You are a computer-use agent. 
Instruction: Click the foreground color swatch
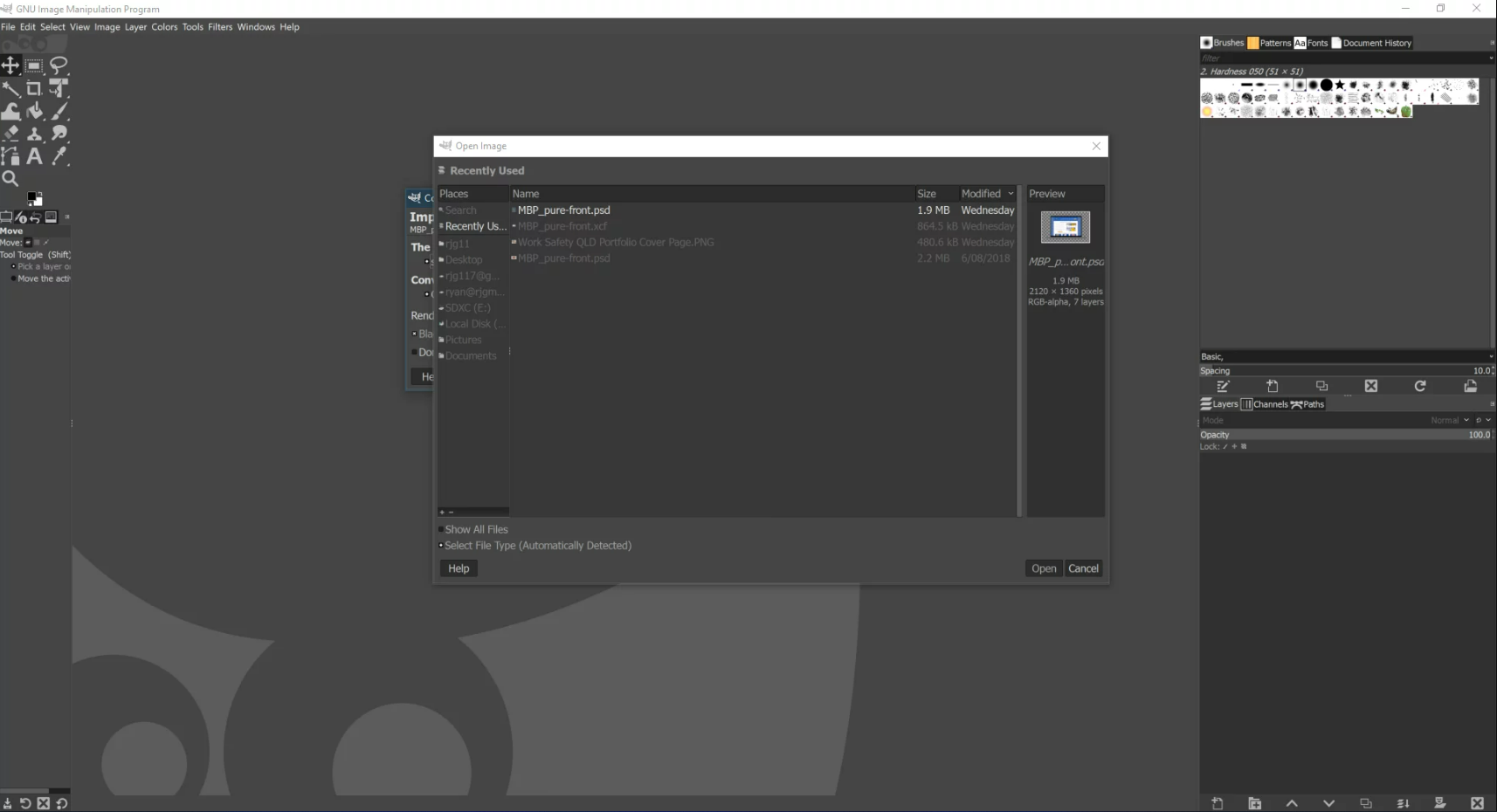click(33, 198)
